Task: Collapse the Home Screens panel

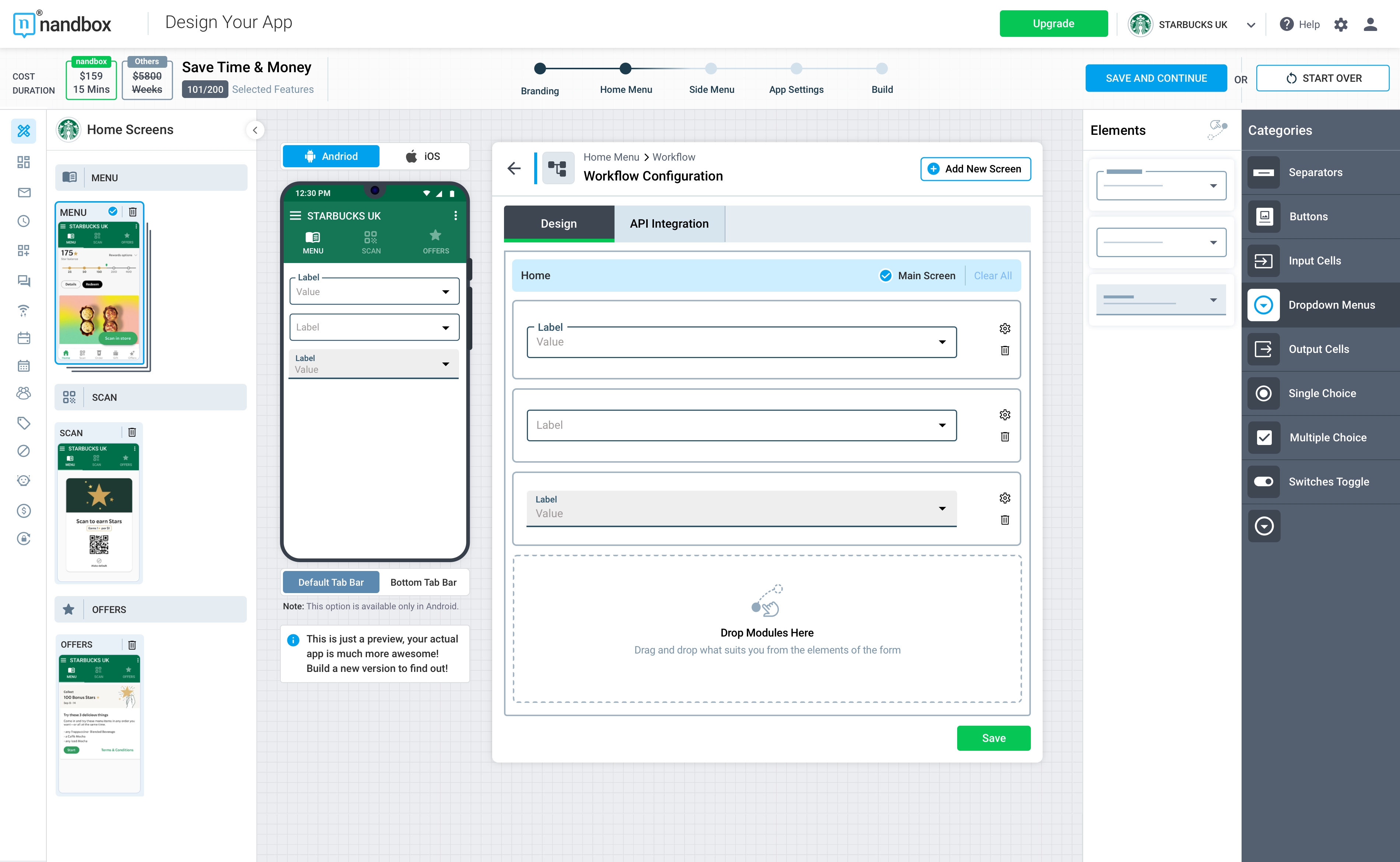Action: (x=255, y=130)
